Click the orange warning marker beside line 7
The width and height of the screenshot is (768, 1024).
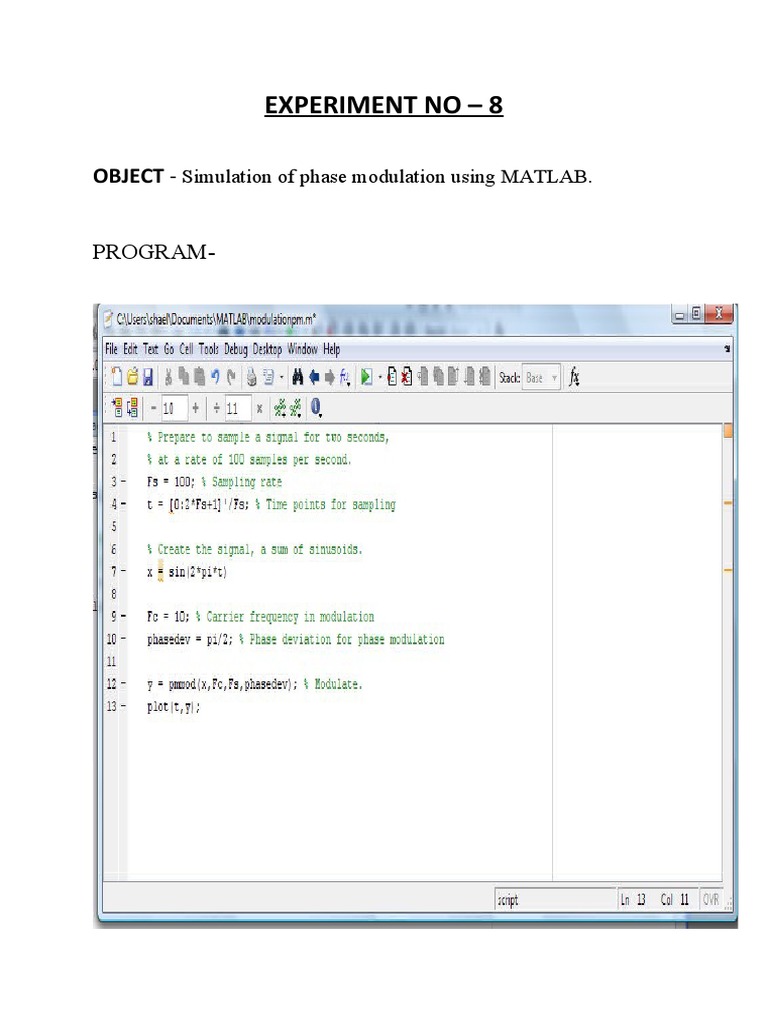click(x=728, y=570)
